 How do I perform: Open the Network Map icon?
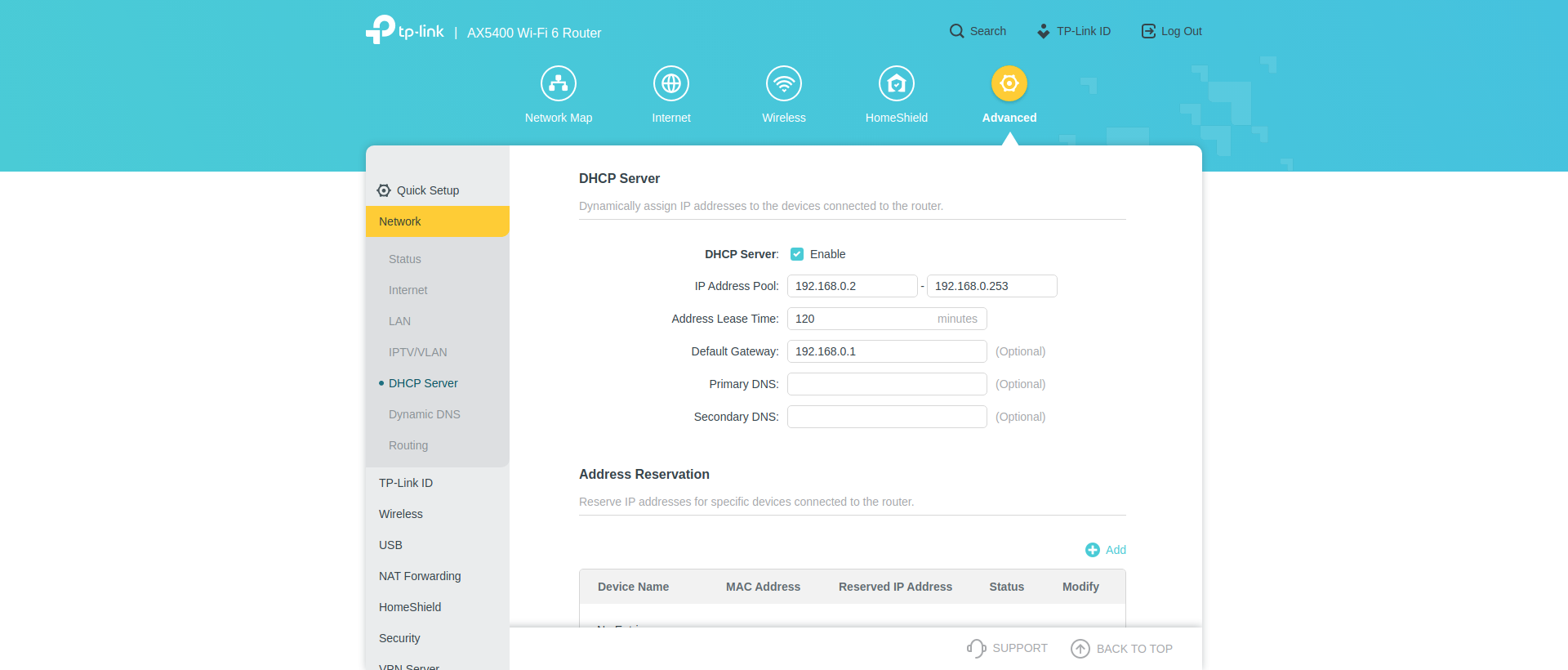[x=559, y=83]
